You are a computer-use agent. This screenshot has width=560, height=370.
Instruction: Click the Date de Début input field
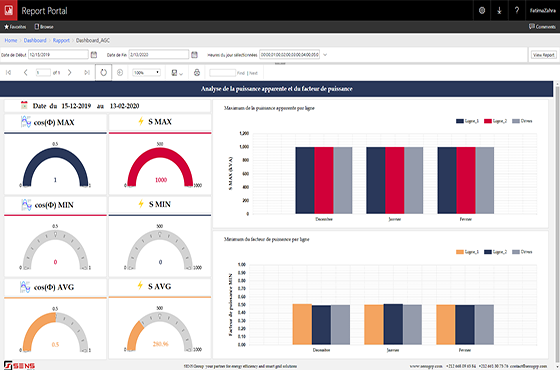point(58,55)
